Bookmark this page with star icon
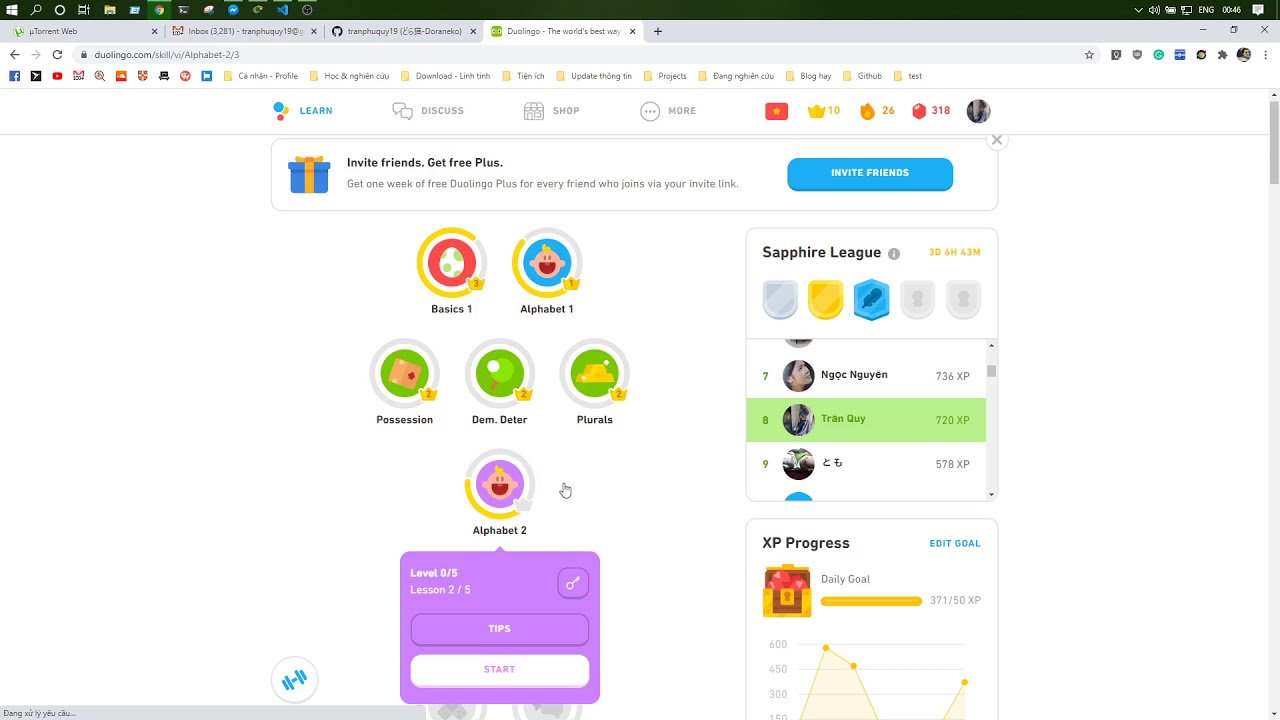The image size is (1280, 720). (1089, 55)
